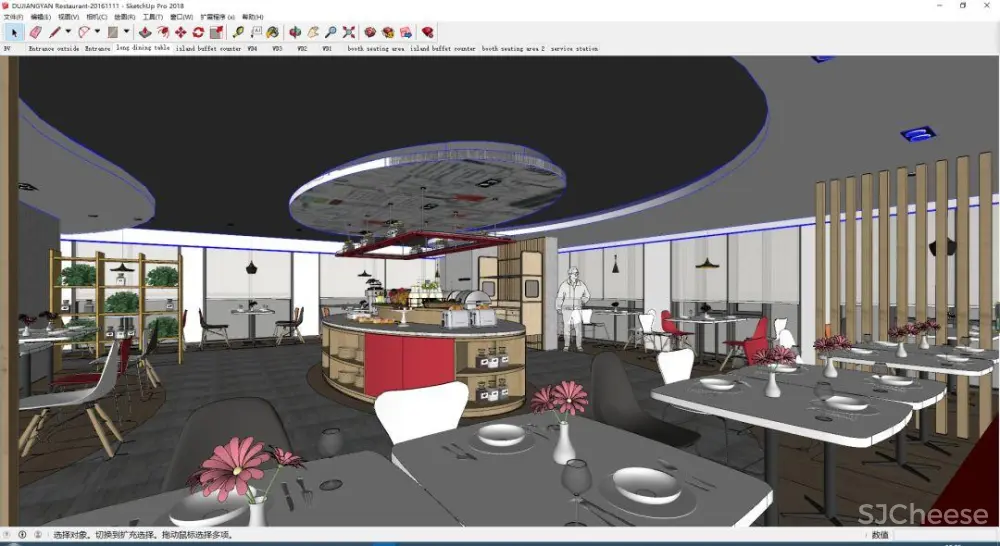Switch to the 'long dining table' scene tab
This screenshot has height=546, width=1000.
coord(143,48)
